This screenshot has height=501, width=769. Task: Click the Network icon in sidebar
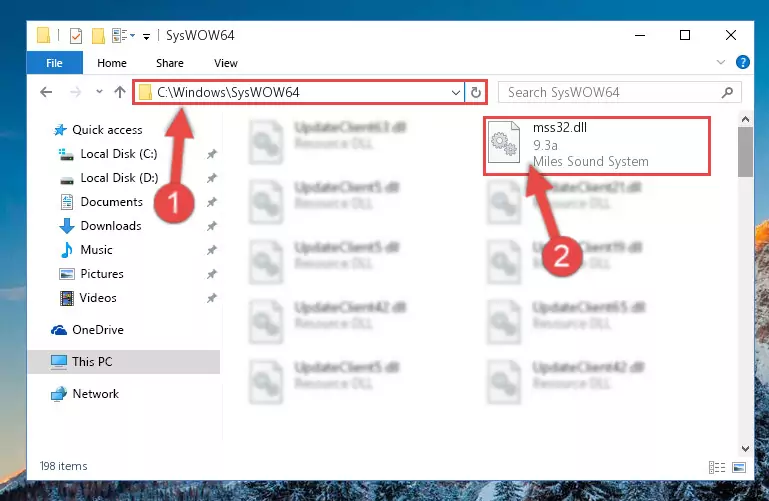[x=59, y=394]
